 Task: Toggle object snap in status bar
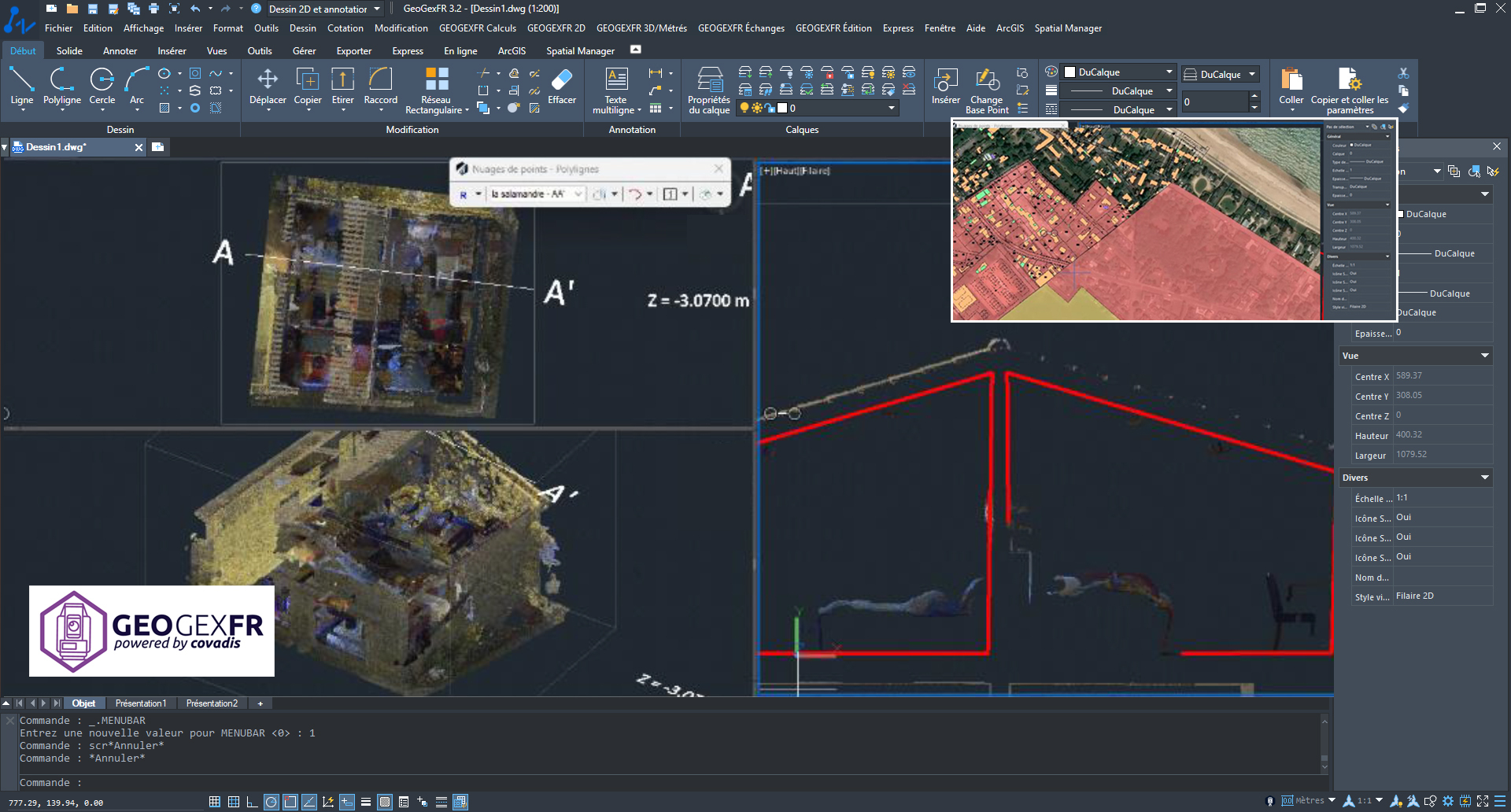(x=290, y=802)
